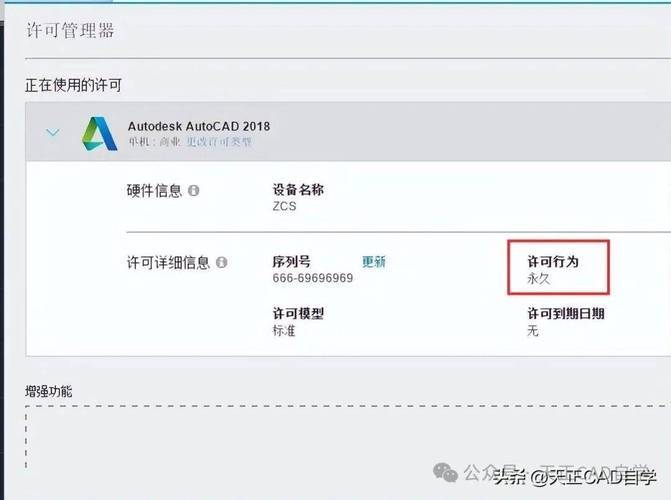Viewport: 671px width, 500px height.
Task: Click the 更新 link next to serial number
Action: click(x=374, y=262)
